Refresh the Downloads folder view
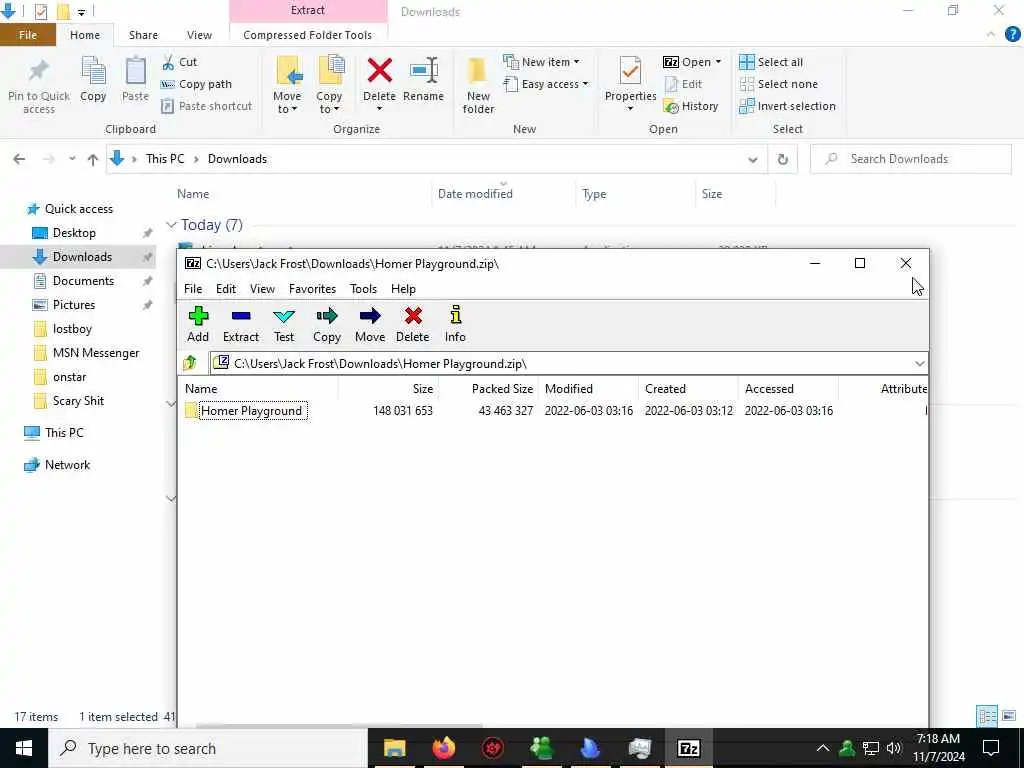Screen dimensions: 1024x768 pyautogui.click(x=782, y=159)
